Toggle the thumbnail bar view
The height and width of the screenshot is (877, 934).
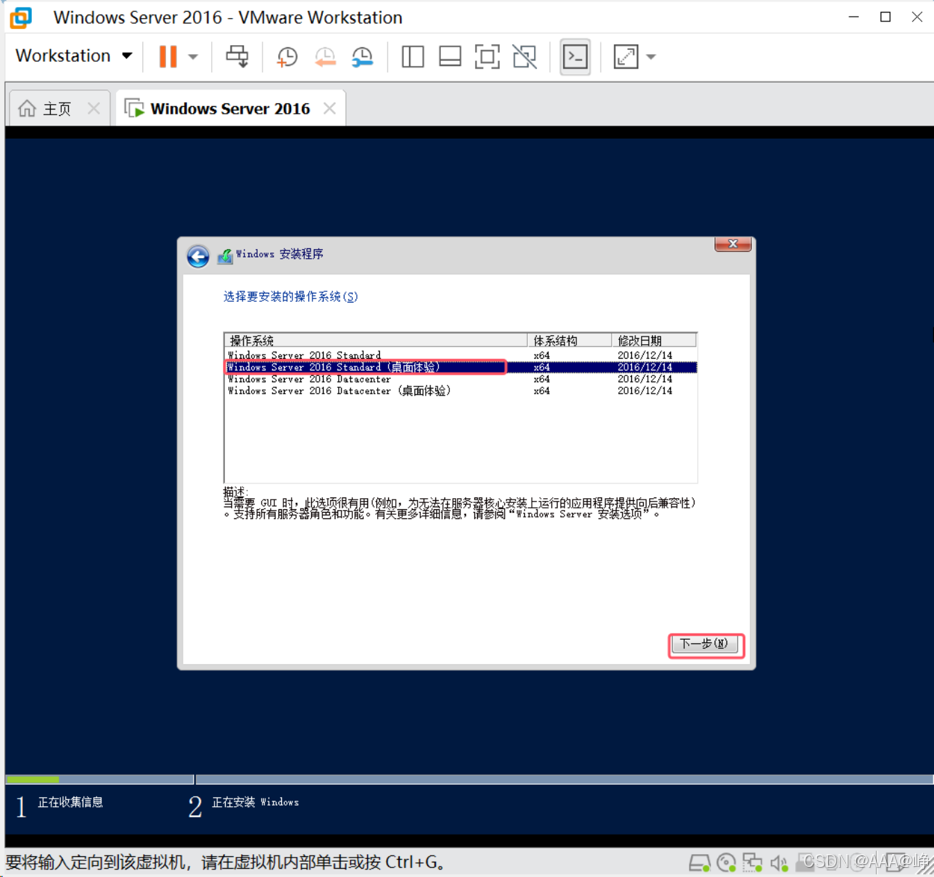[450, 57]
